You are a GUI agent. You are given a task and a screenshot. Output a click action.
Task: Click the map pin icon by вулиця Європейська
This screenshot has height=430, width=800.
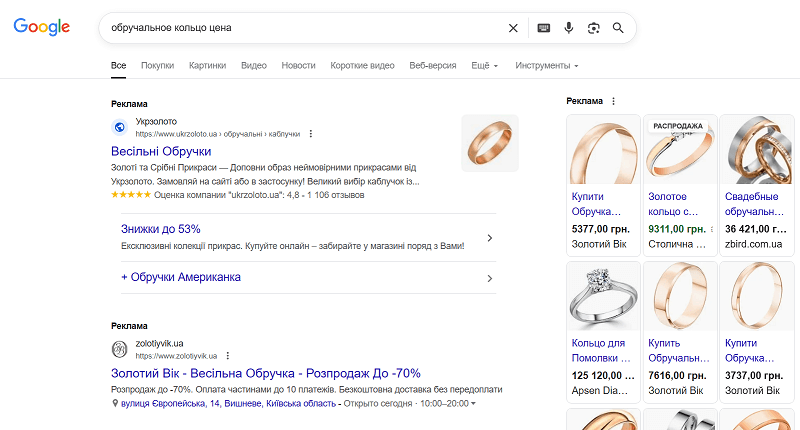[115, 403]
